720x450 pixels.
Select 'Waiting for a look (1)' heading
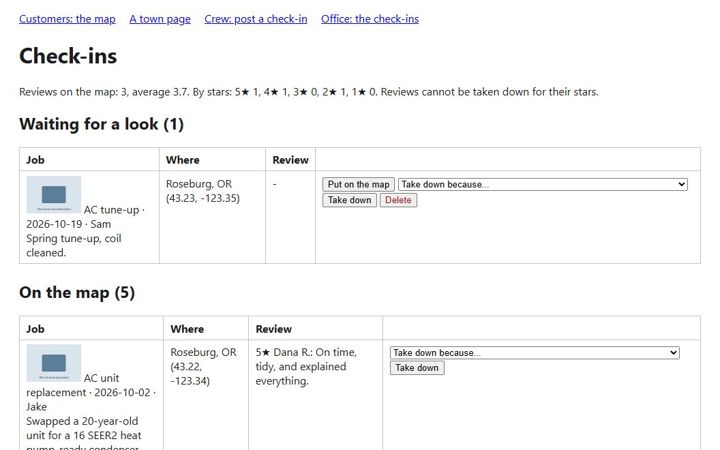click(101, 124)
